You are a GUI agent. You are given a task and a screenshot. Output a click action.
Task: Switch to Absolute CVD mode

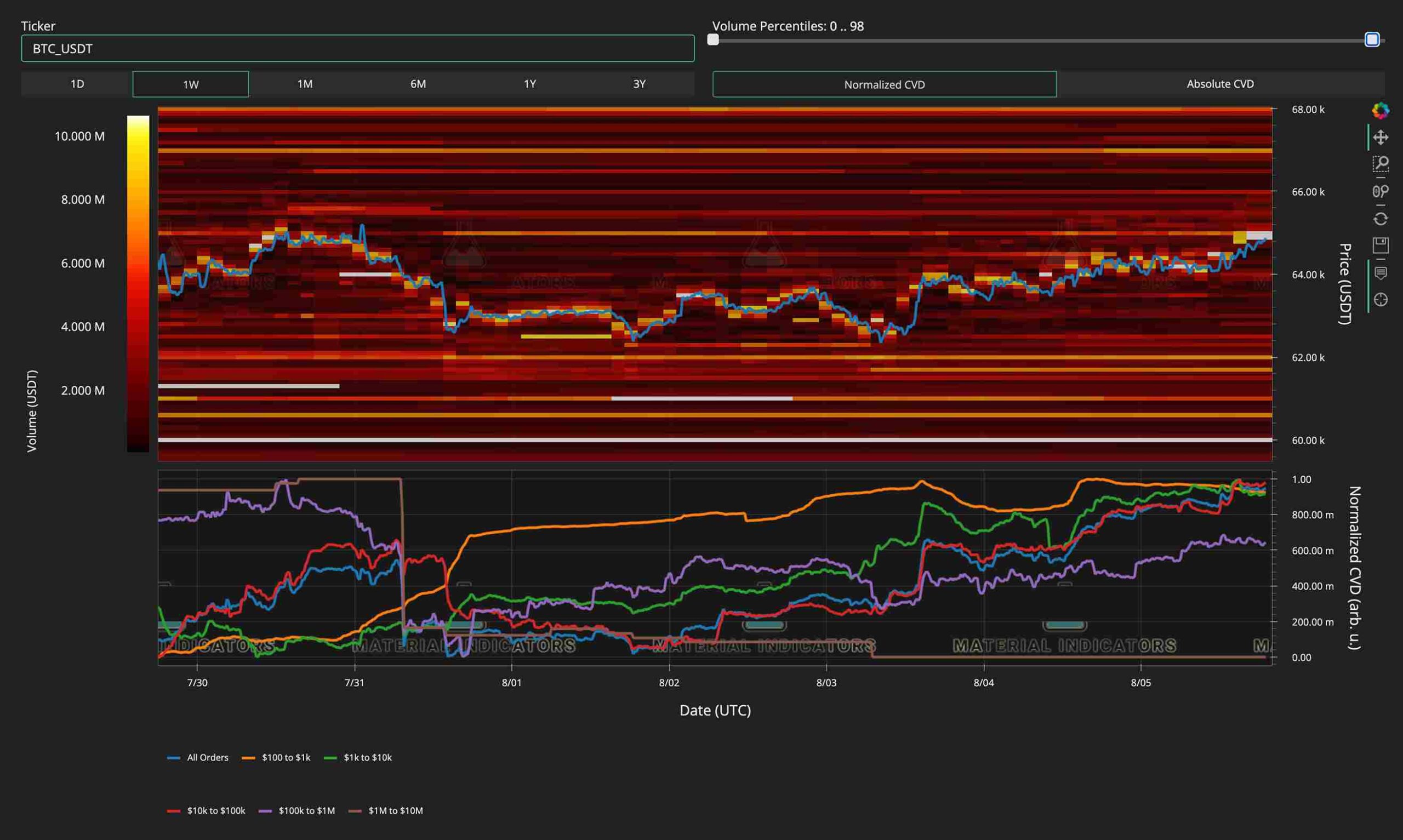[1220, 84]
